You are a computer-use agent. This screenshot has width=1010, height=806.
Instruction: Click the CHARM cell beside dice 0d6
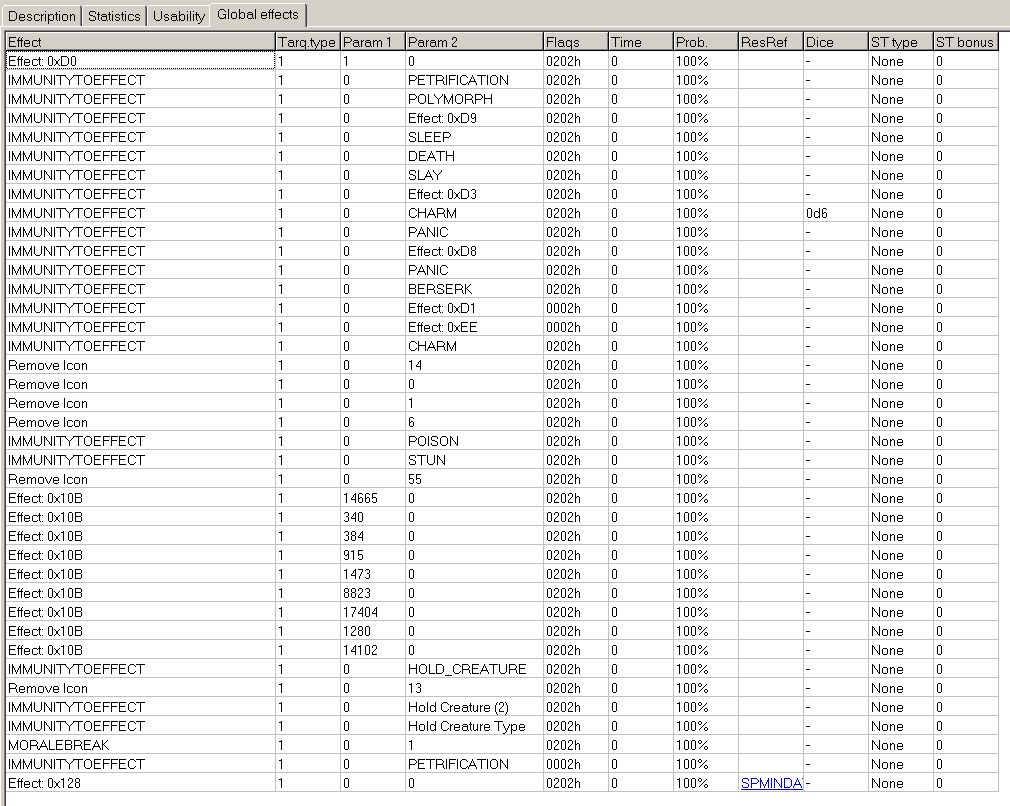coord(474,213)
